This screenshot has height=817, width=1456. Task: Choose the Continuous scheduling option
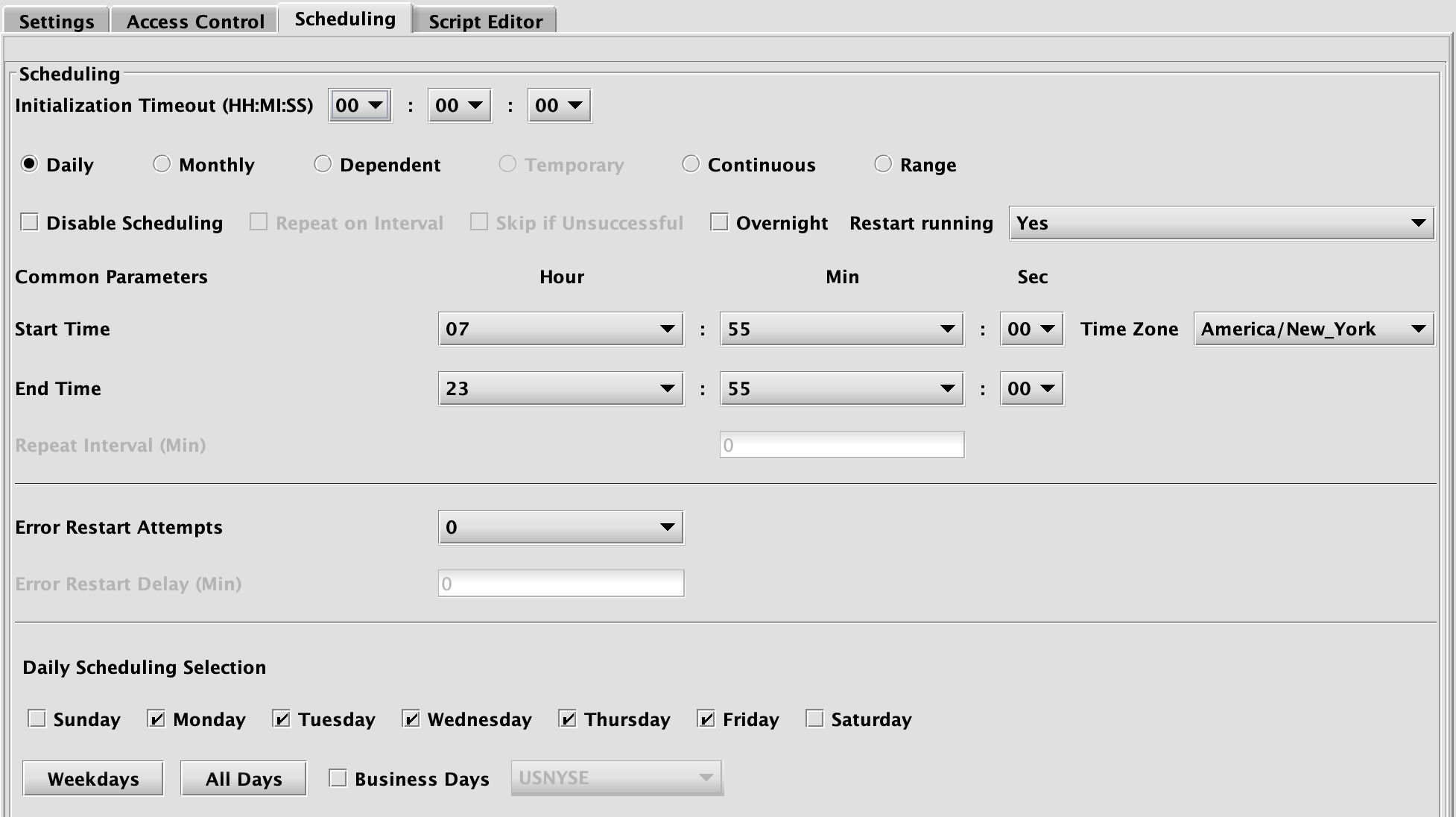691,164
